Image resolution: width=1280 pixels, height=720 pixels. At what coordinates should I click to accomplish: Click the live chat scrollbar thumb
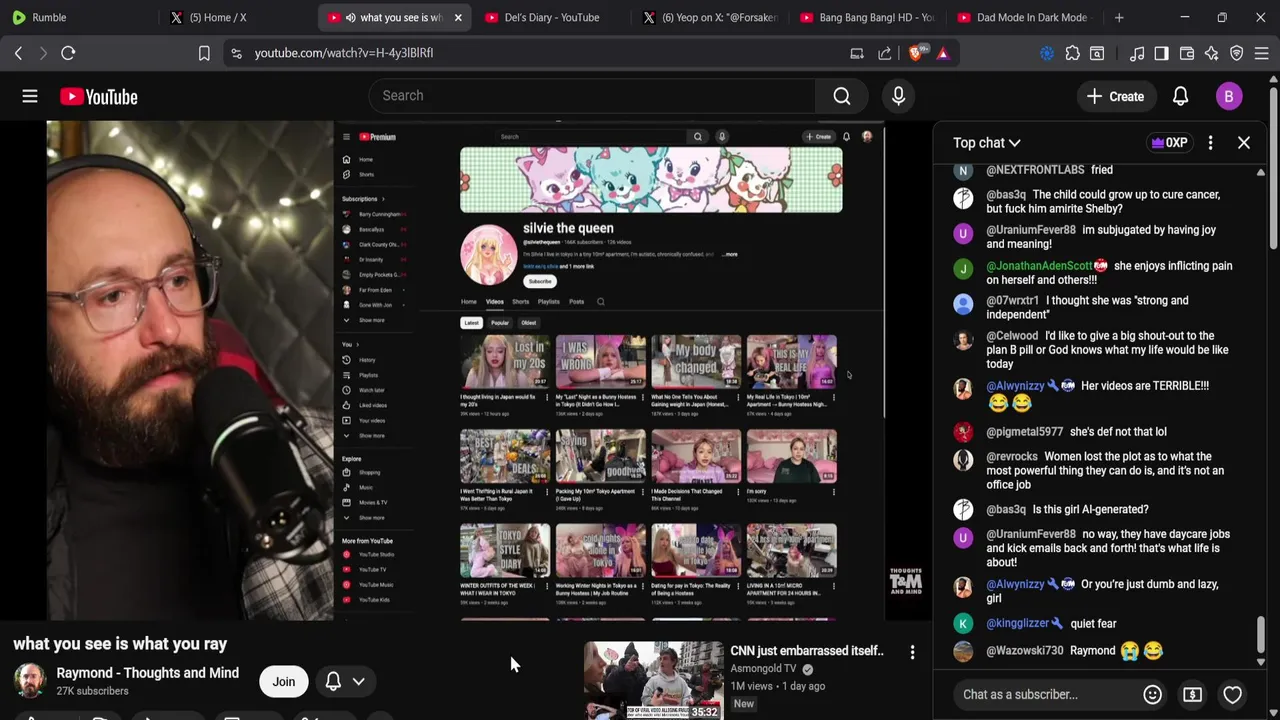click(1260, 633)
